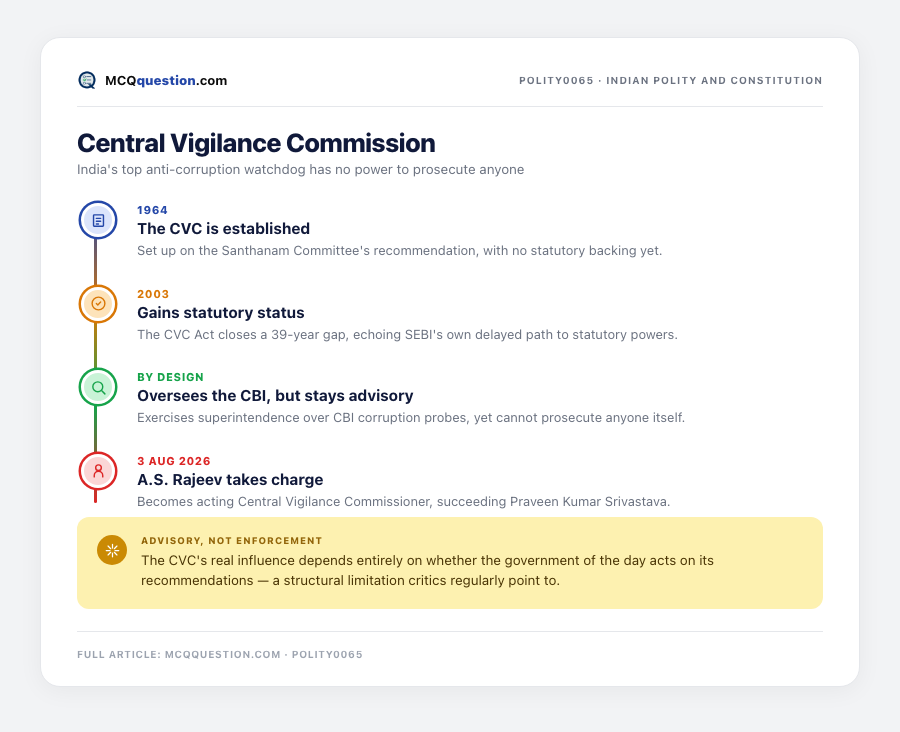This screenshot has height=732, width=900.
Task: Click 'Gains statutory status' heading
Action: pyautogui.click(x=220, y=312)
